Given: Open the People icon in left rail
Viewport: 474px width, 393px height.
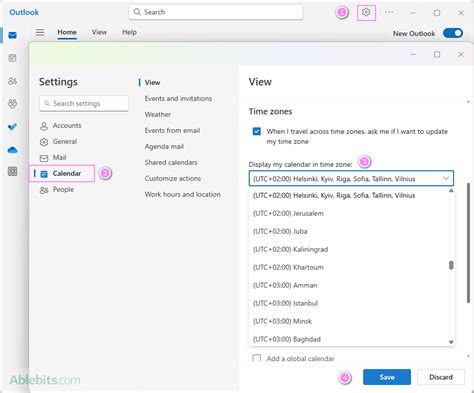Looking at the screenshot, I should click(12, 81).
